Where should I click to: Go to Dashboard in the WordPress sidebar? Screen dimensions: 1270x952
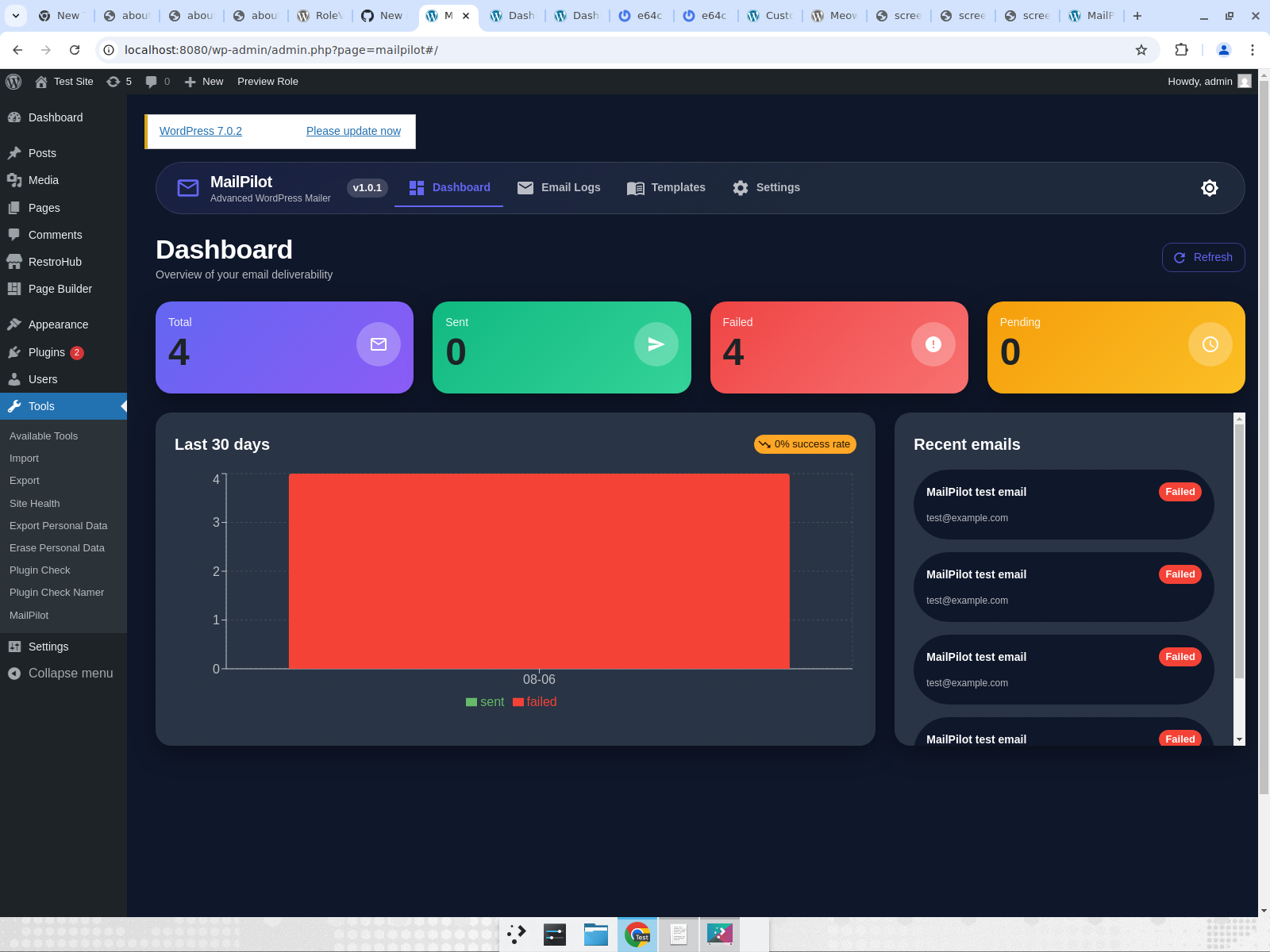[x=63, y=117]
